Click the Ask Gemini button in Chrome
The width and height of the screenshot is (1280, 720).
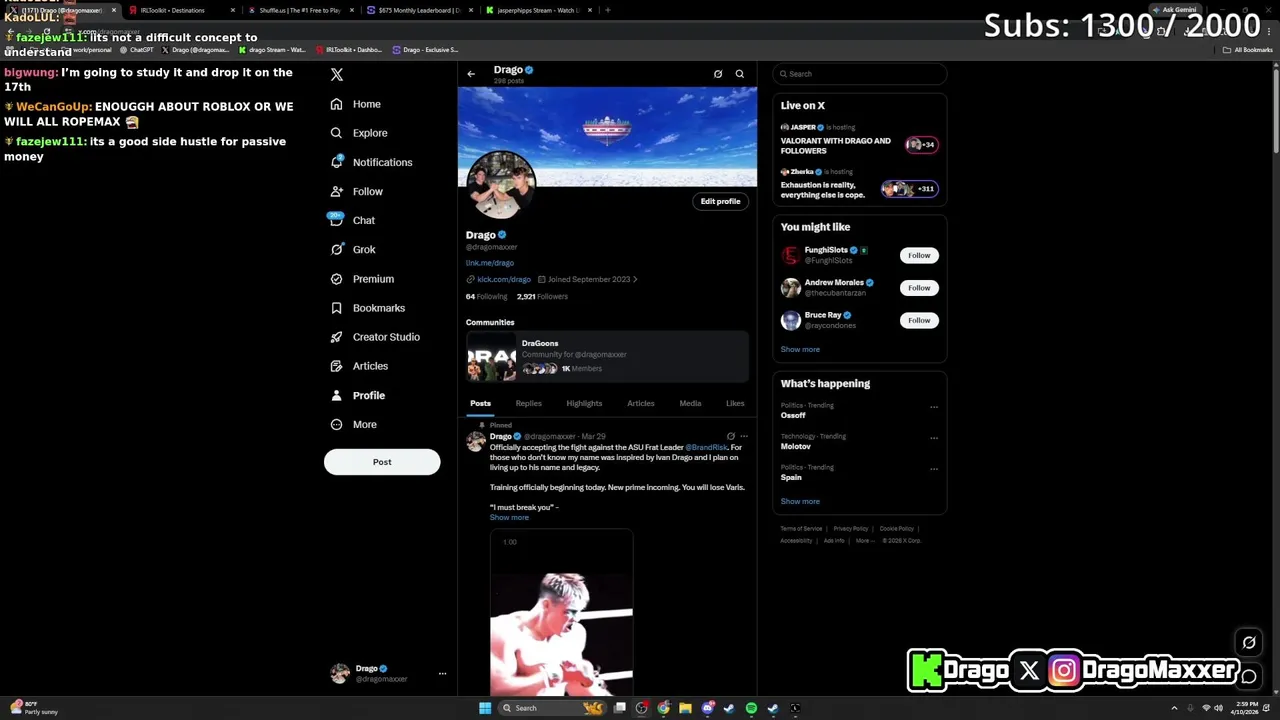click(x=1174, y=10)
